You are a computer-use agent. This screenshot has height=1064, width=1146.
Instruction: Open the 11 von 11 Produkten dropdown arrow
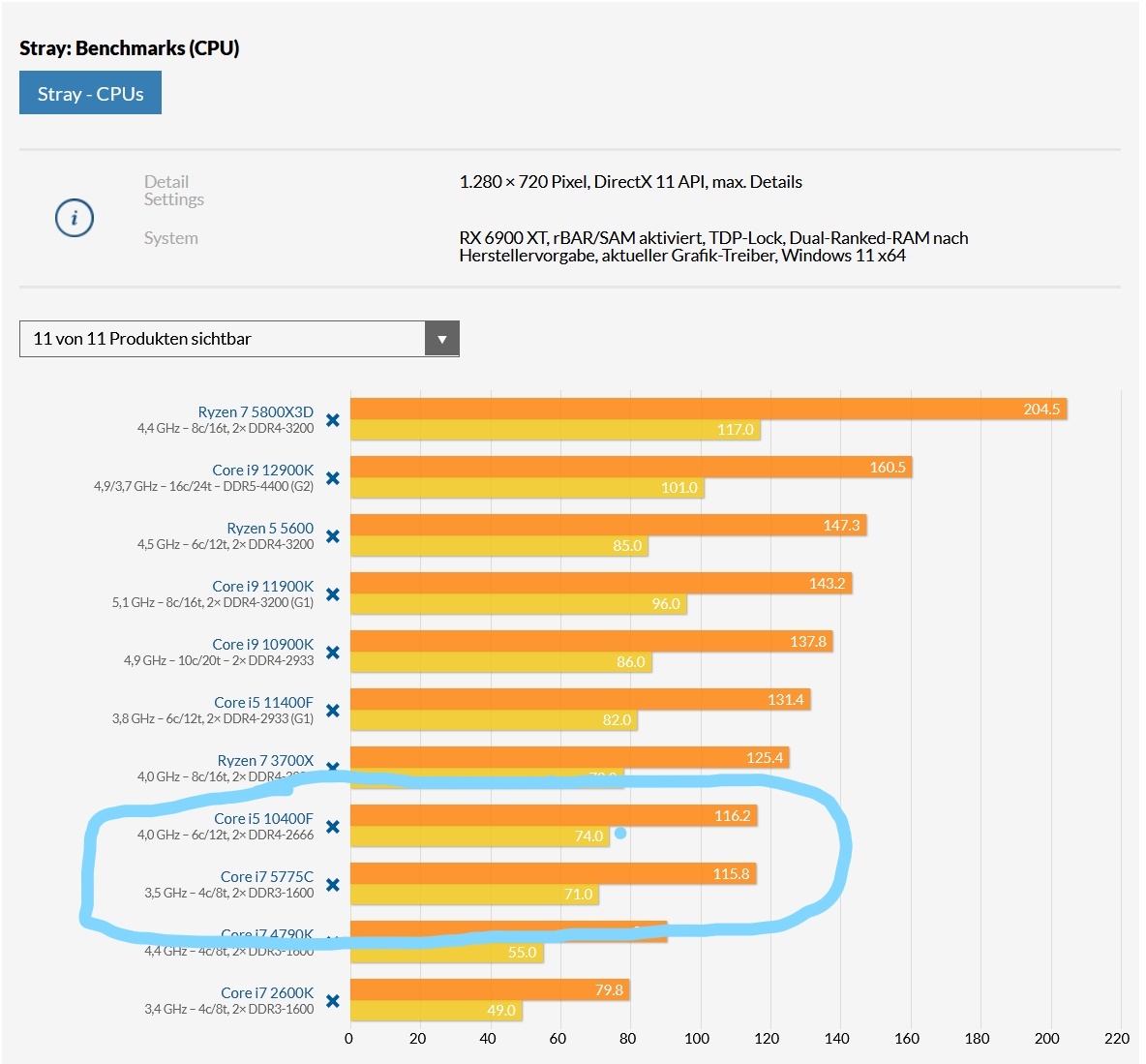[441, 339]
